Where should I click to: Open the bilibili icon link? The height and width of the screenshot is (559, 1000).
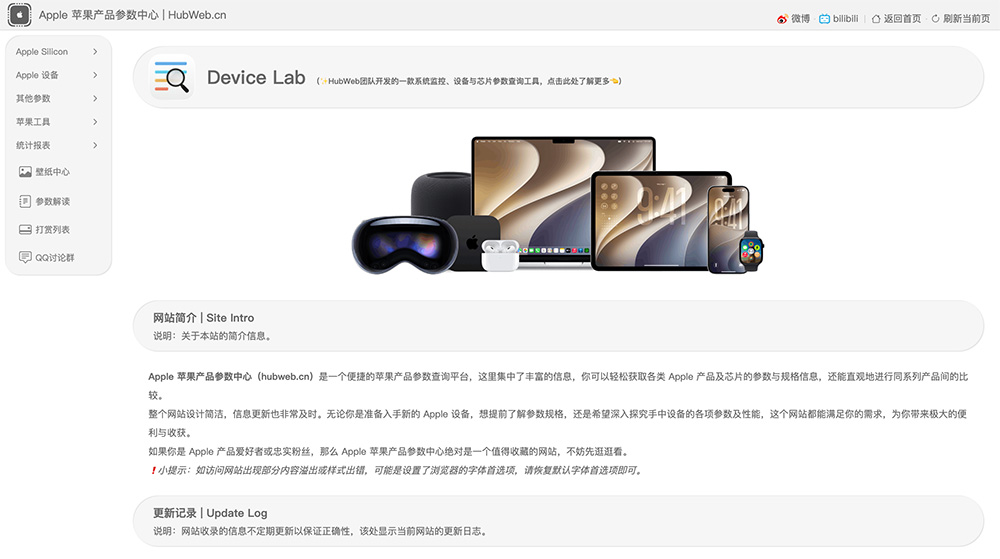[x=824, y=19]
